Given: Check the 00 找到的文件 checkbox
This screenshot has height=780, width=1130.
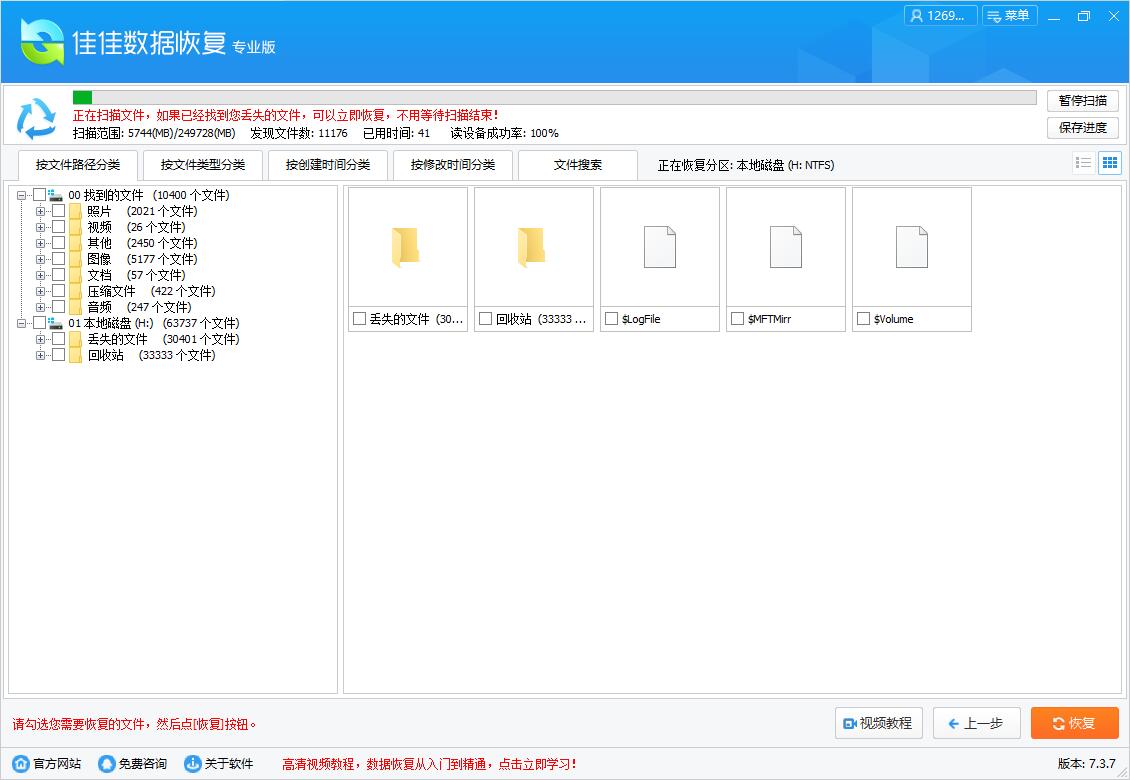Looking at the screenshot, I should [x=40, y=195].
